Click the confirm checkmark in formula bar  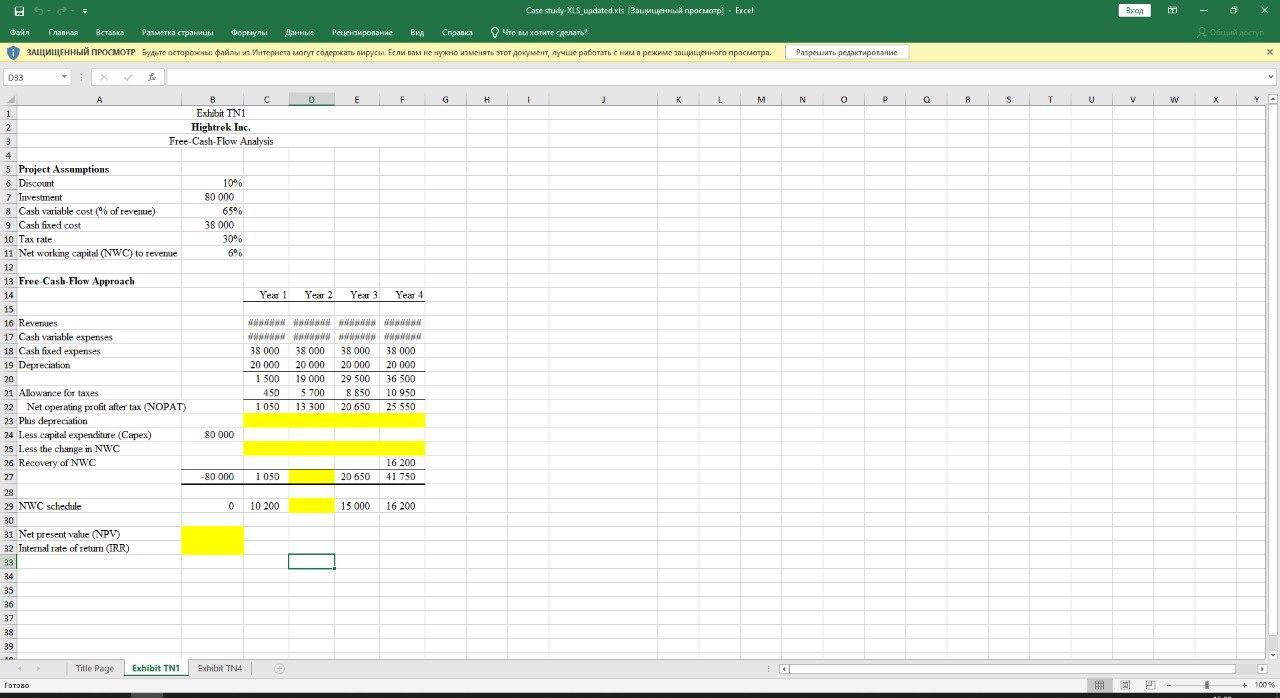130,77
